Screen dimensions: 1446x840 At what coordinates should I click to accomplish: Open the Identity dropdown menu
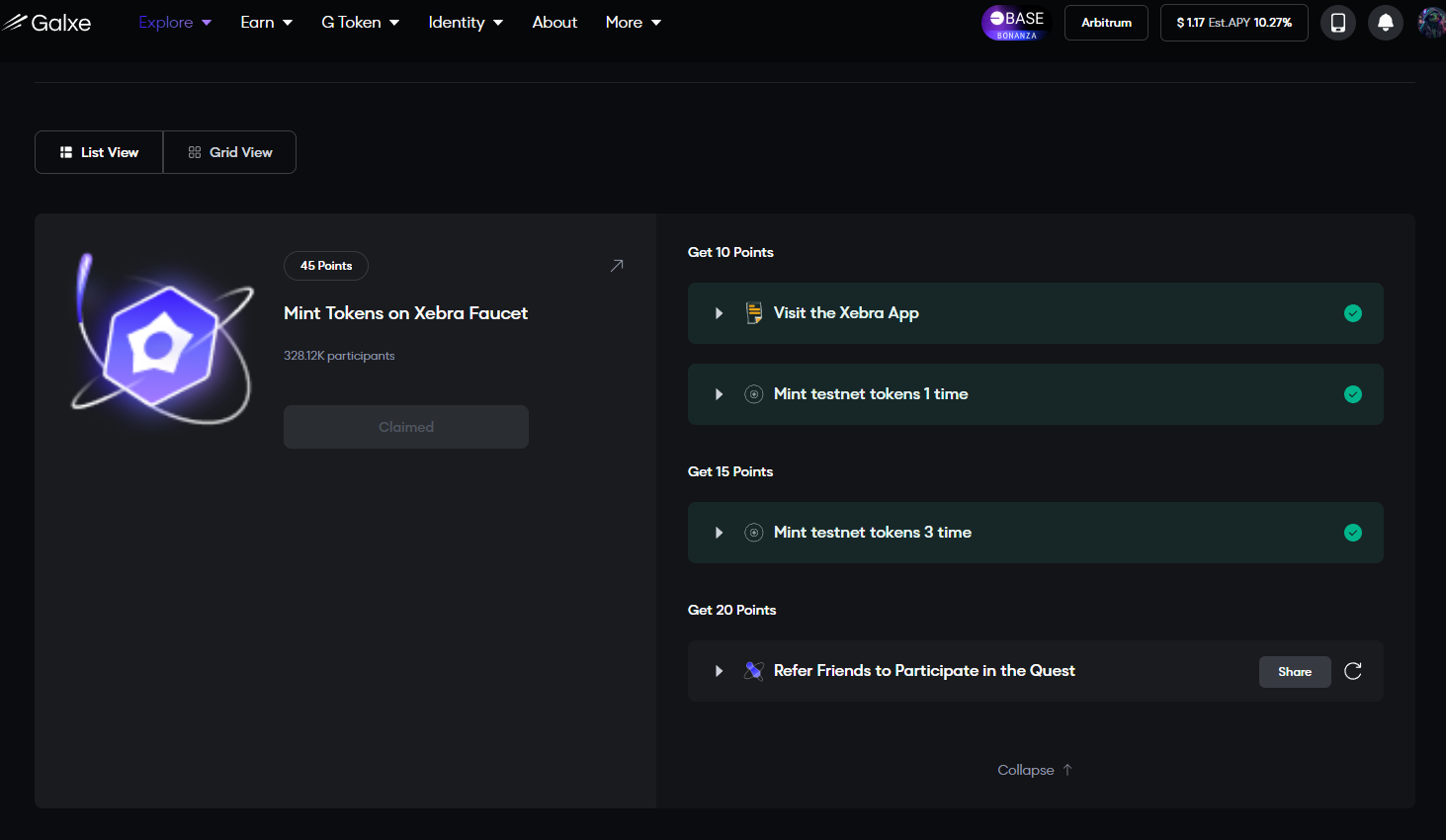(466, 22)
